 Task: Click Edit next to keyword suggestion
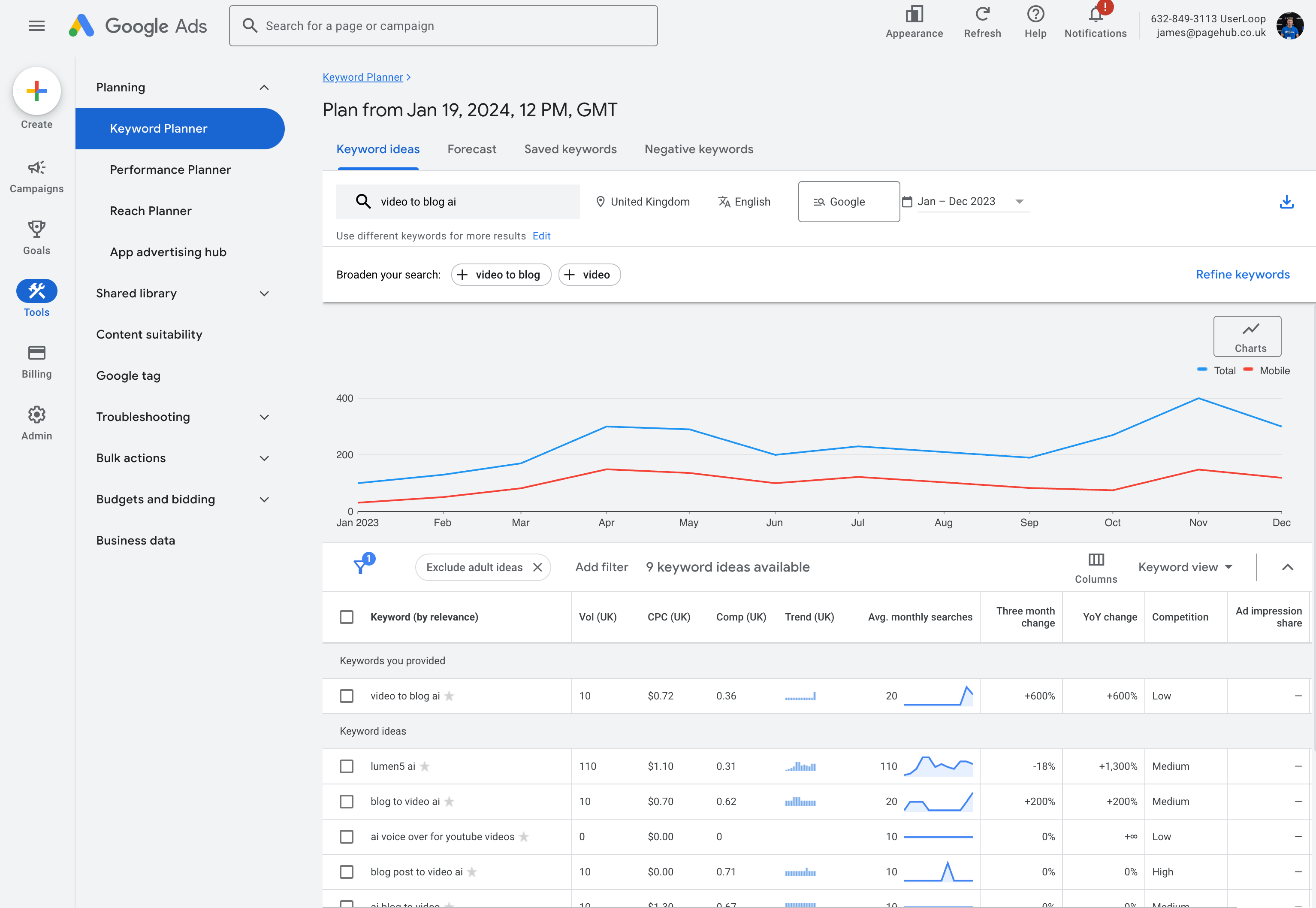pyautogui.click(x=541, y=236)
